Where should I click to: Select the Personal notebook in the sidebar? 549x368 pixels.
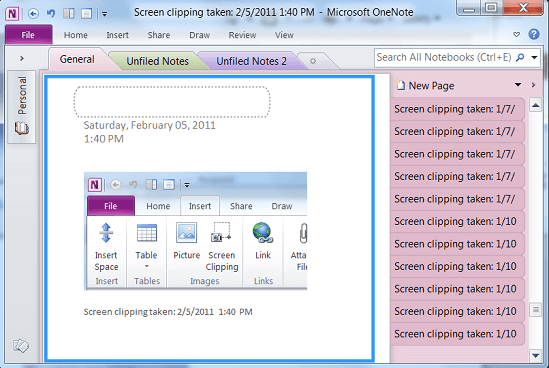tap(22, 106)
